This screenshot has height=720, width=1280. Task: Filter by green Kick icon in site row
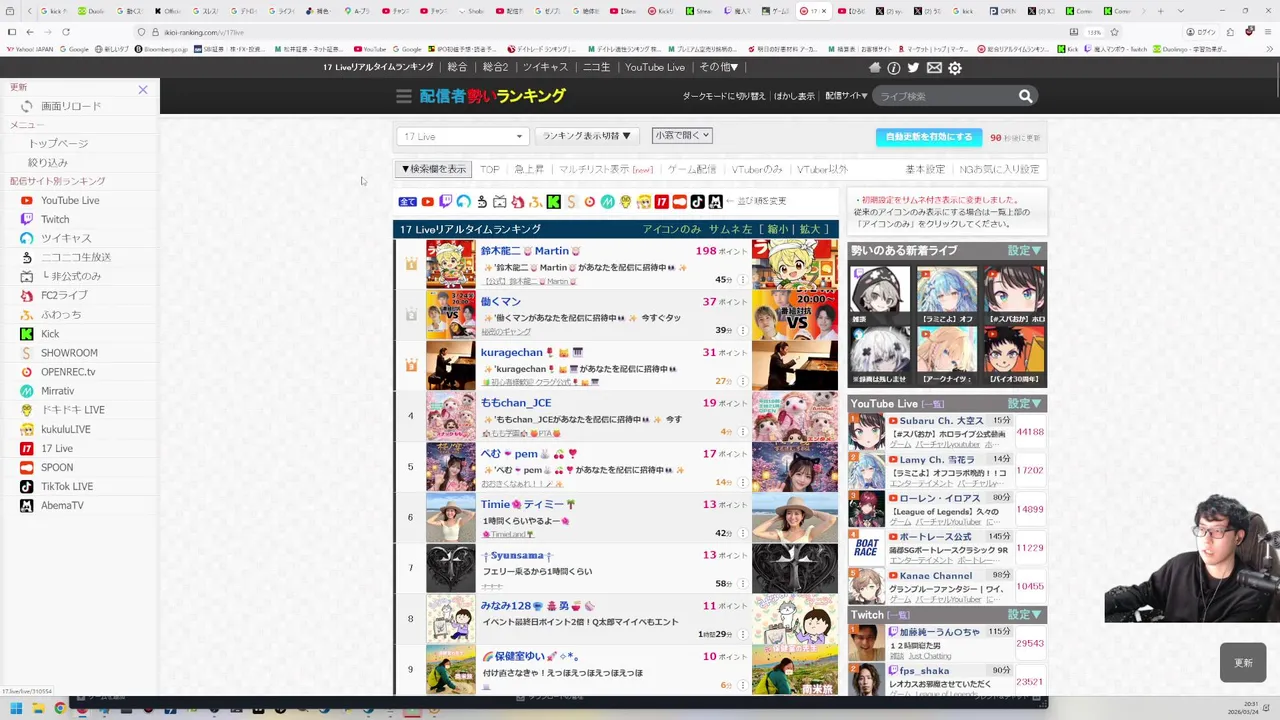(553, 202)
